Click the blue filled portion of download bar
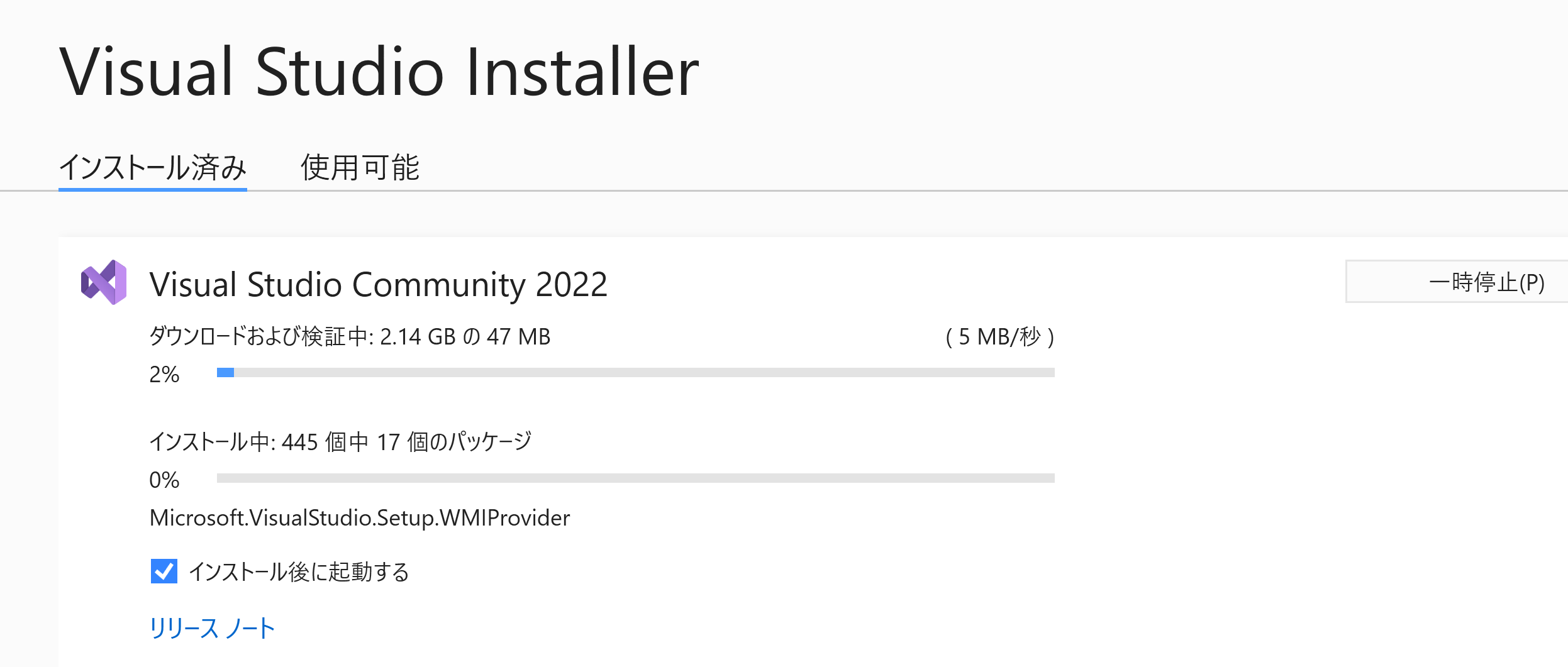1568x667 pixels. (225, 373)
